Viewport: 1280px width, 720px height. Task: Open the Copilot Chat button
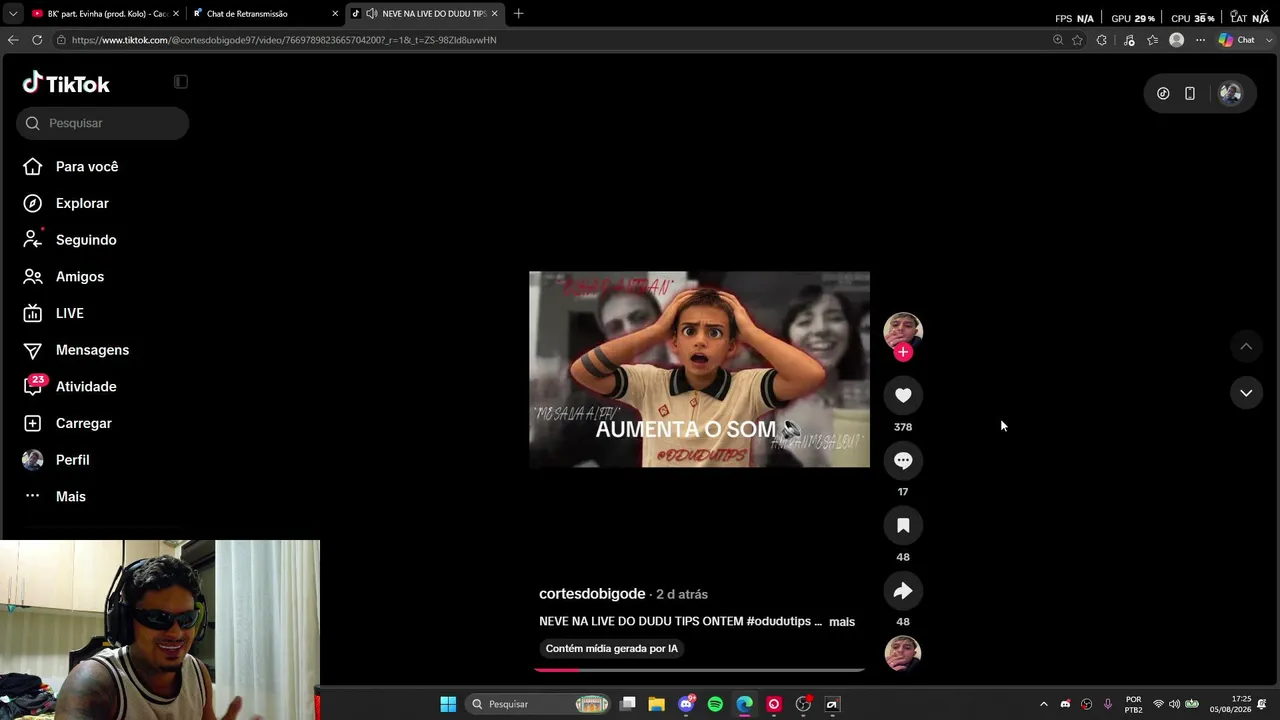[1237, 40]
